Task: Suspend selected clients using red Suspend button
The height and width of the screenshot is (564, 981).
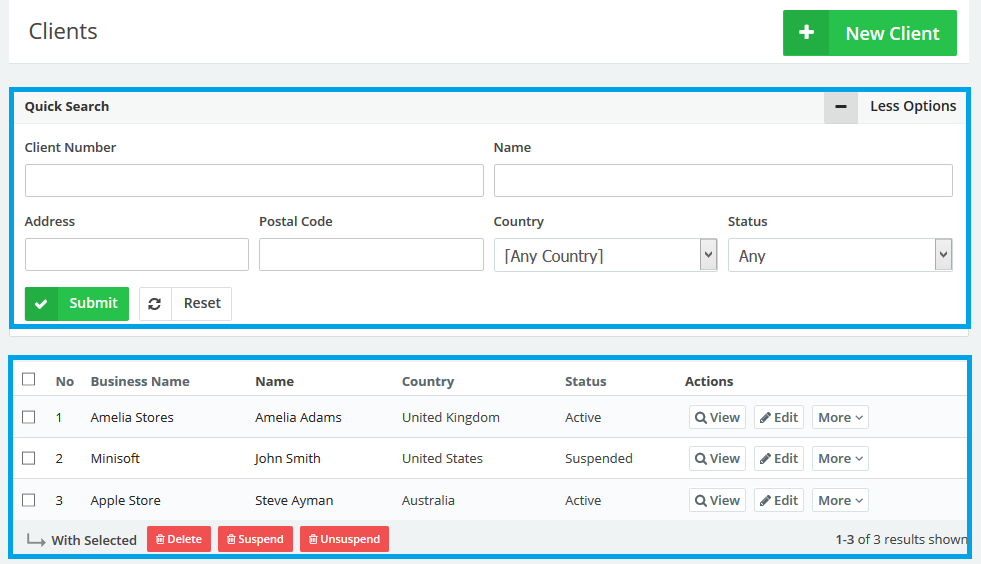Action: (255, 539)
